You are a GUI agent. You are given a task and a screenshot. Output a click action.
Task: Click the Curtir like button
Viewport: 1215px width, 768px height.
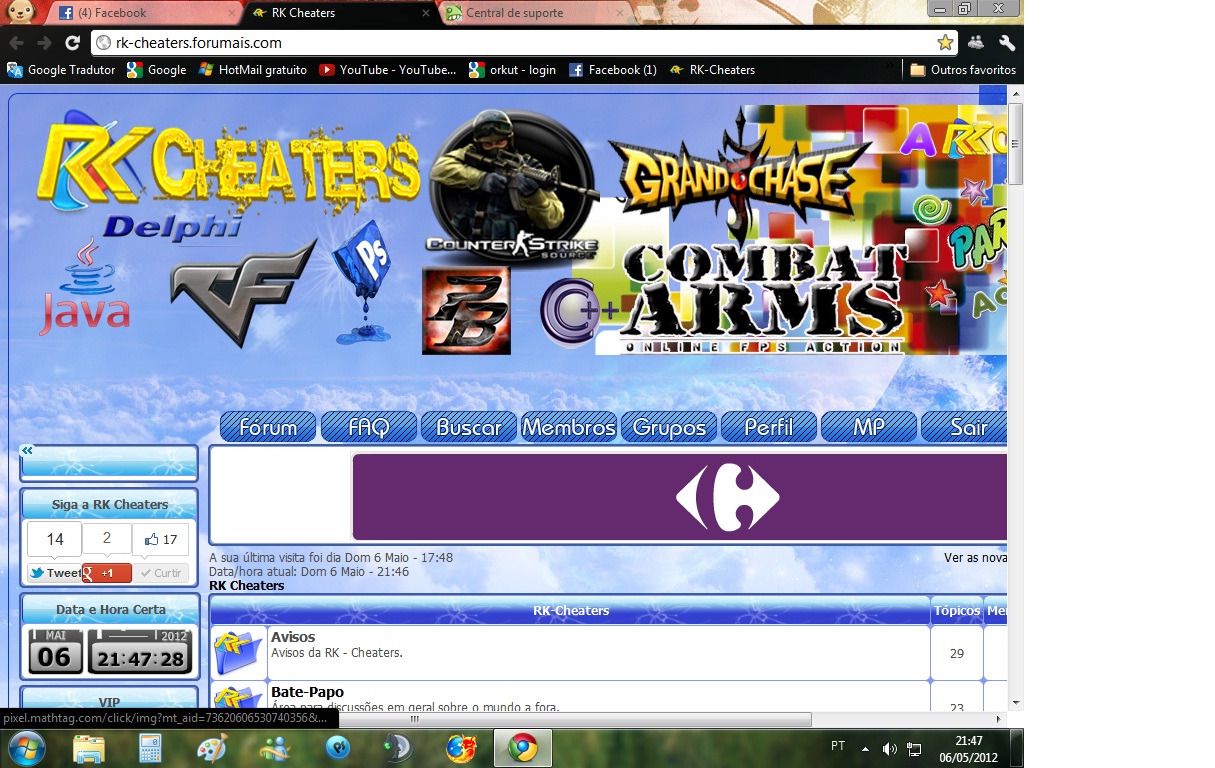point(161,573)
